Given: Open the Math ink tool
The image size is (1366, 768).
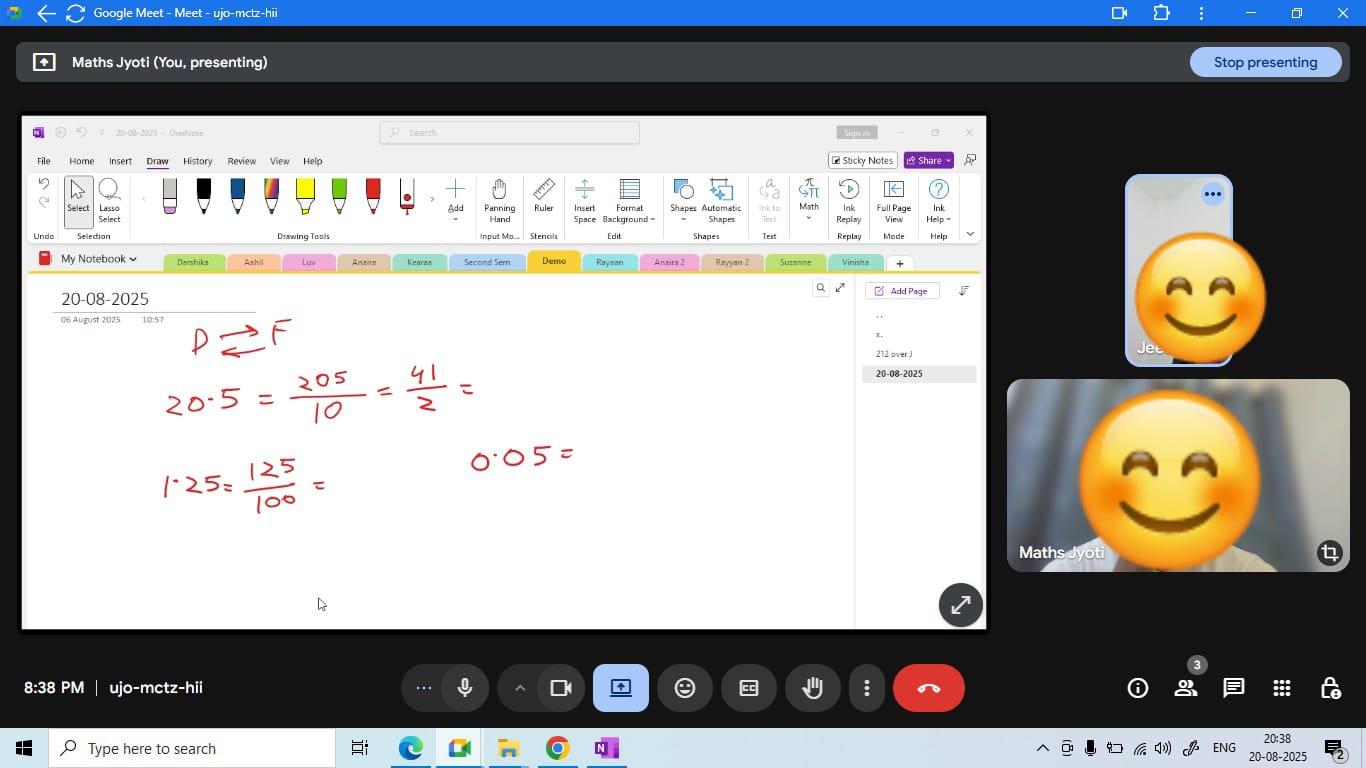Looking at the screenshot, I should tap(808, 196).
